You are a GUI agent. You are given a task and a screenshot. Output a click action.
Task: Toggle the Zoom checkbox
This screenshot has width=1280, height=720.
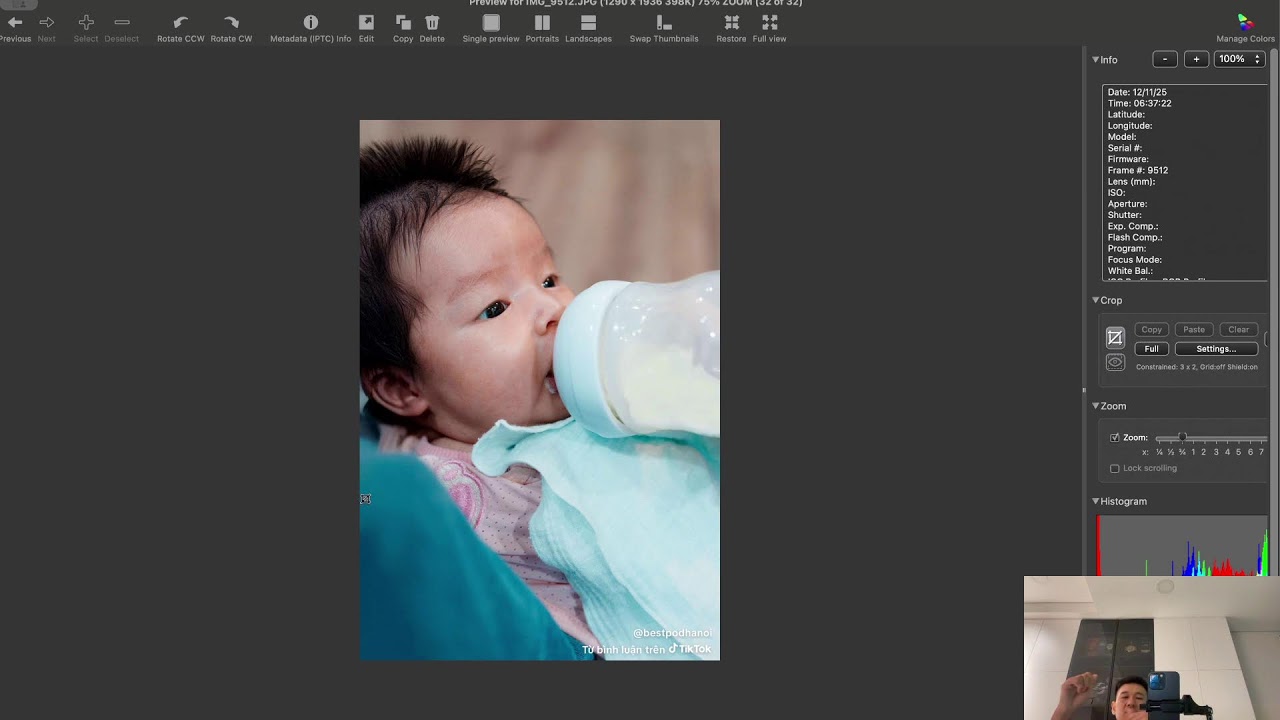1115,438
